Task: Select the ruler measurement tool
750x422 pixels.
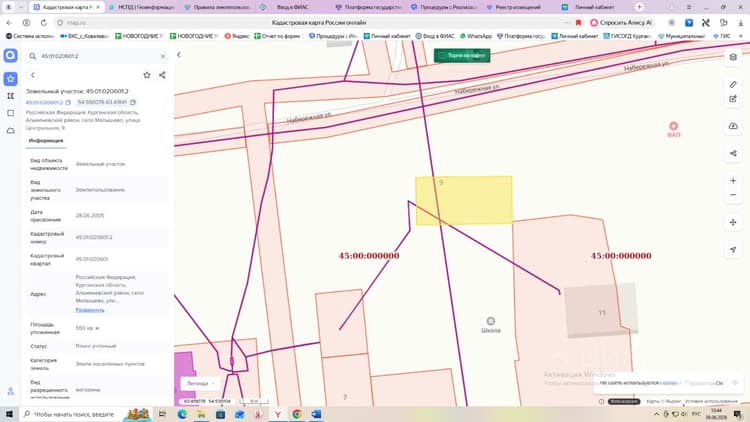Action: (733, 84)
